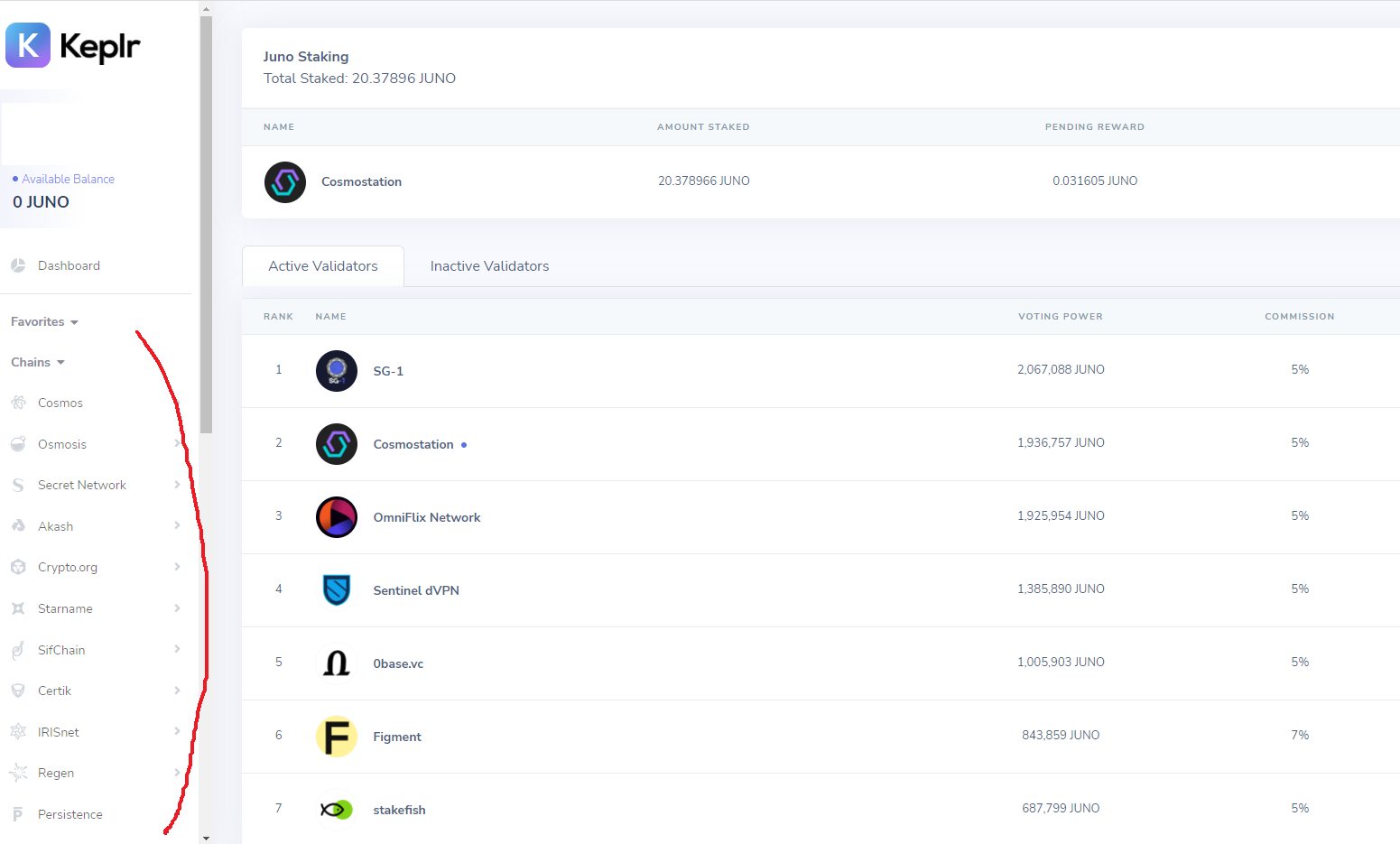
Task: Select the Starname chain icon
Action: (18, 608)
